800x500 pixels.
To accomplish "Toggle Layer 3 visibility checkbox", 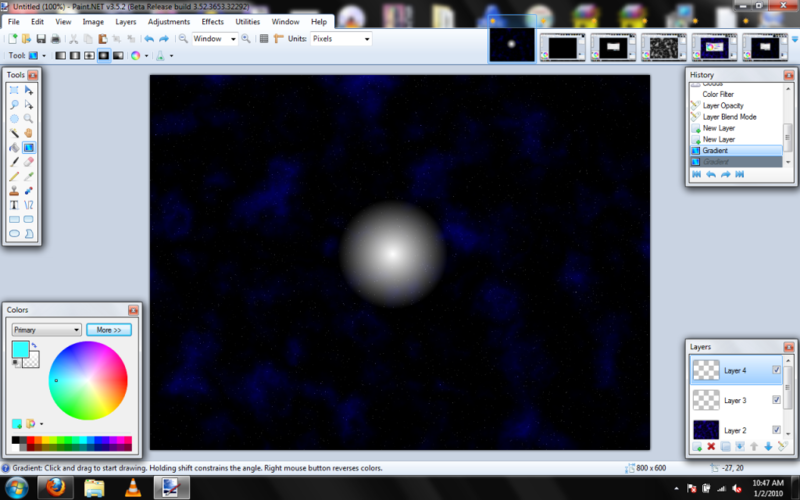I will pos(777,400).
